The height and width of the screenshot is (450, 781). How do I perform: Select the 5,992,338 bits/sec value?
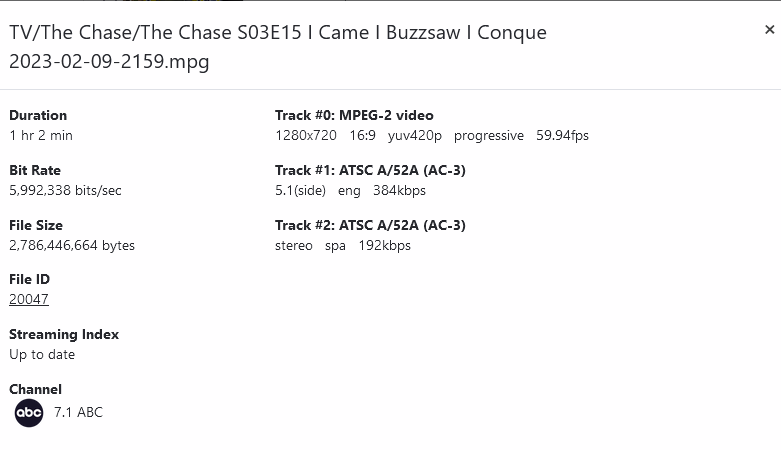tap(65, 190)
